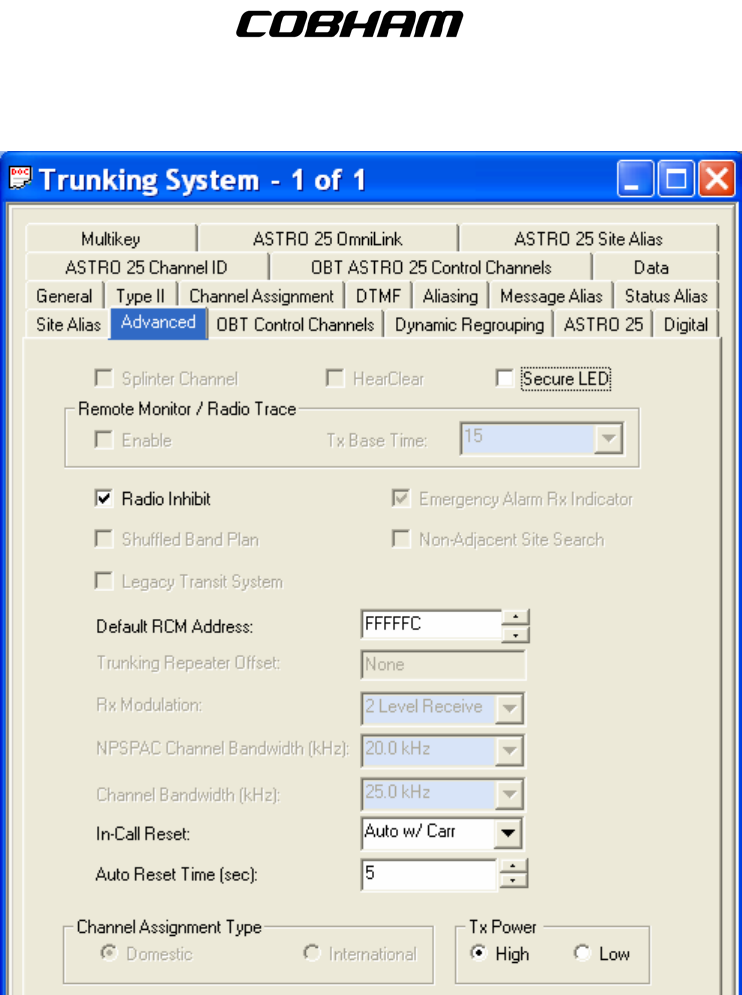Screen dimensions: 742x995
Task: Switch to the Site Alias tab
Action: pyautogui.click(x=68, y=324)
